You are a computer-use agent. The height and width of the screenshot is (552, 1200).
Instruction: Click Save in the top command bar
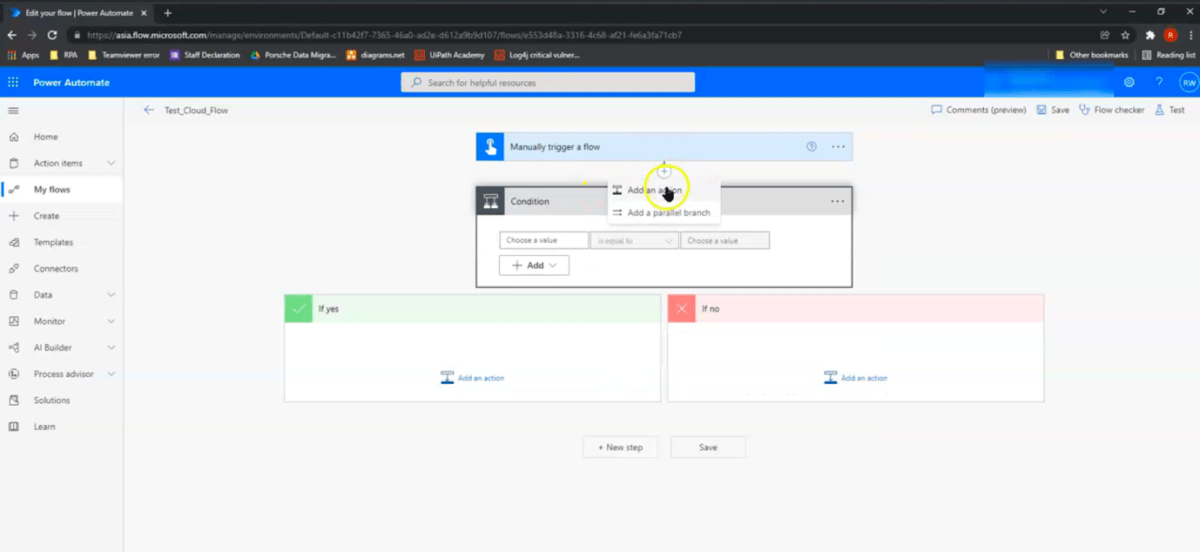(1052, 110)
